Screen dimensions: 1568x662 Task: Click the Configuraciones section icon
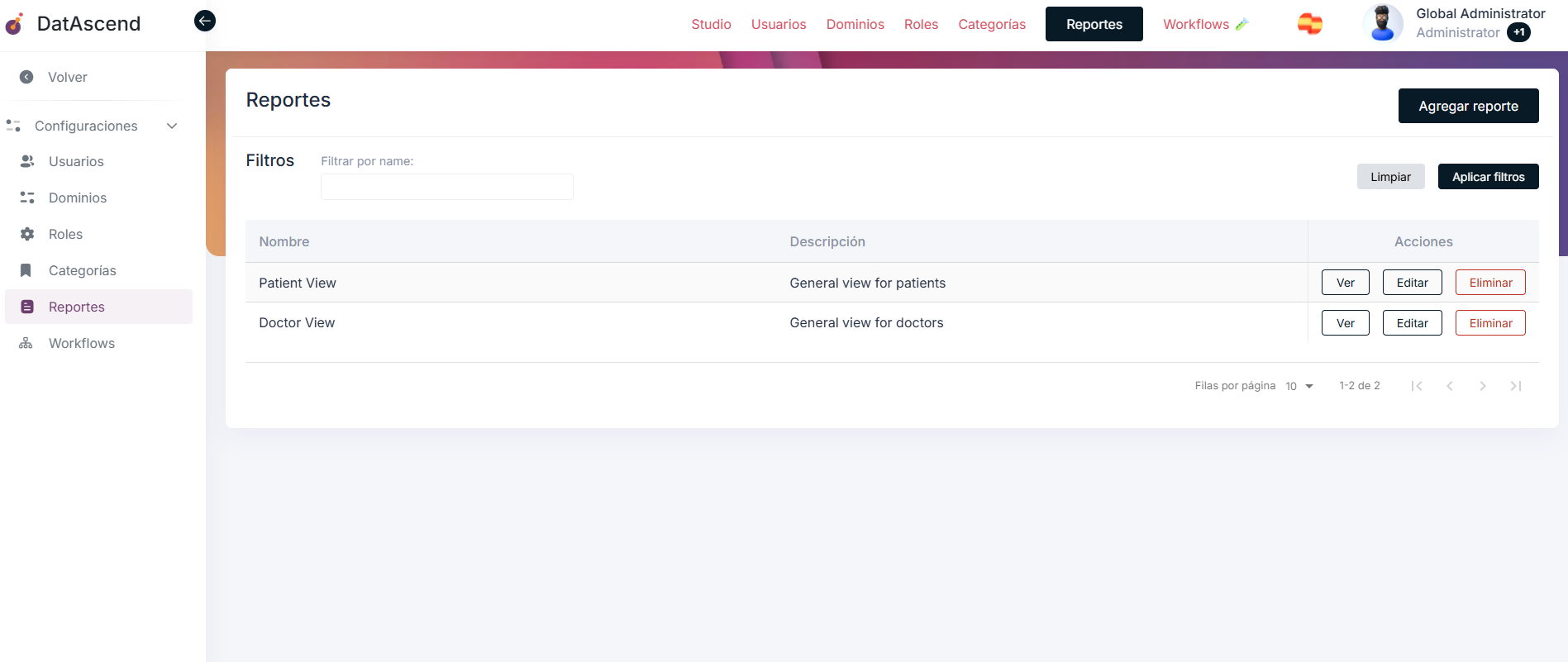click(13, 126)
